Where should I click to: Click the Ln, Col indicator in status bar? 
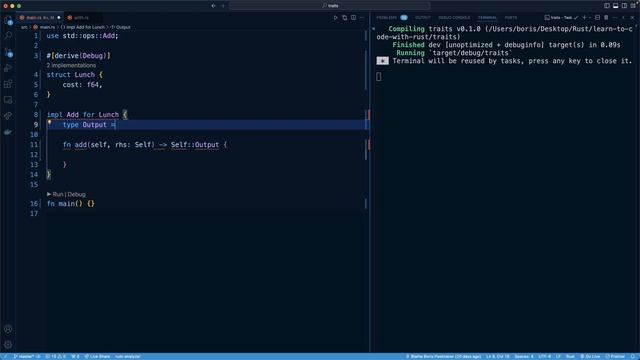coord(498,356)
